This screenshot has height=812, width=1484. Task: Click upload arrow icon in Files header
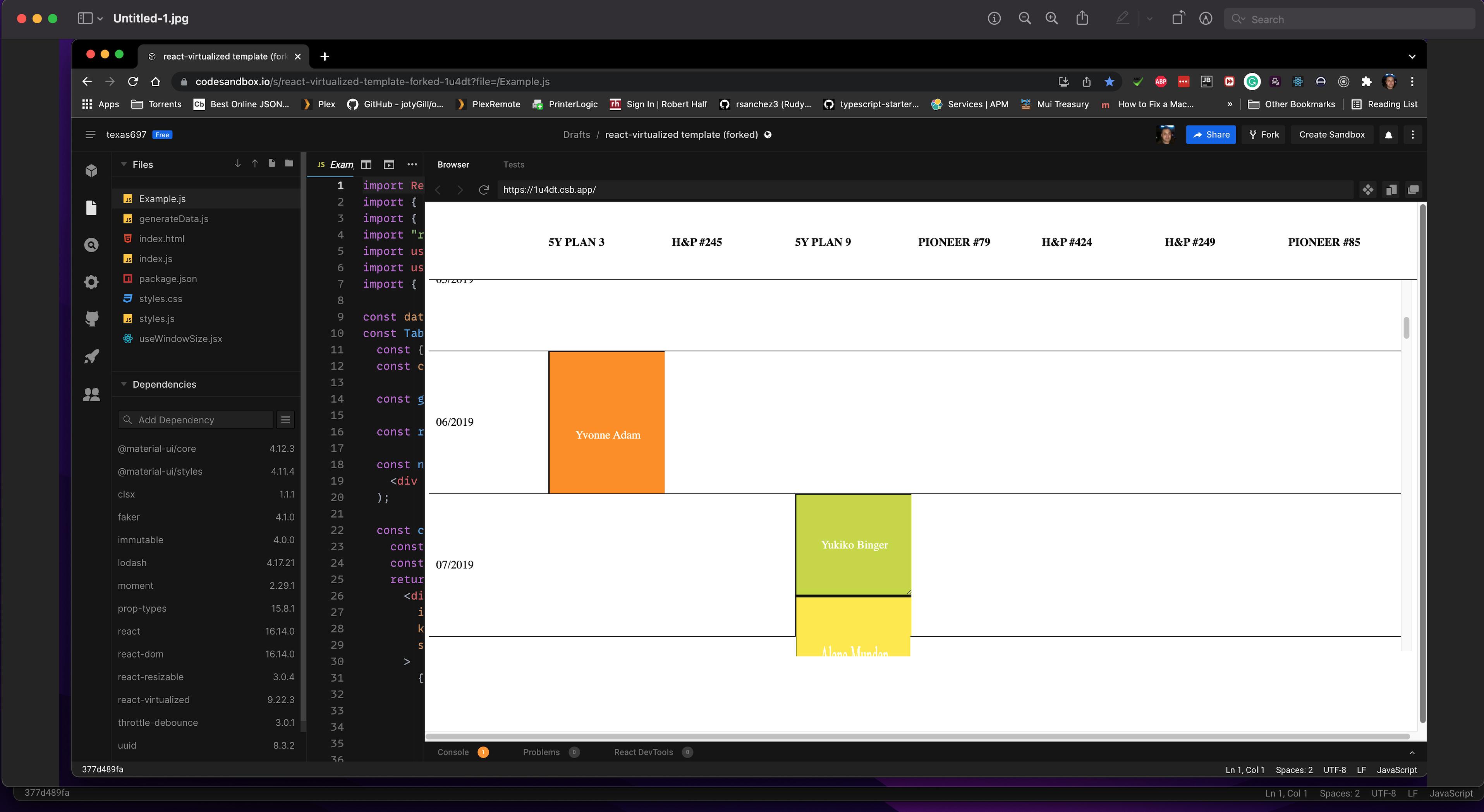tap(255, 164)
